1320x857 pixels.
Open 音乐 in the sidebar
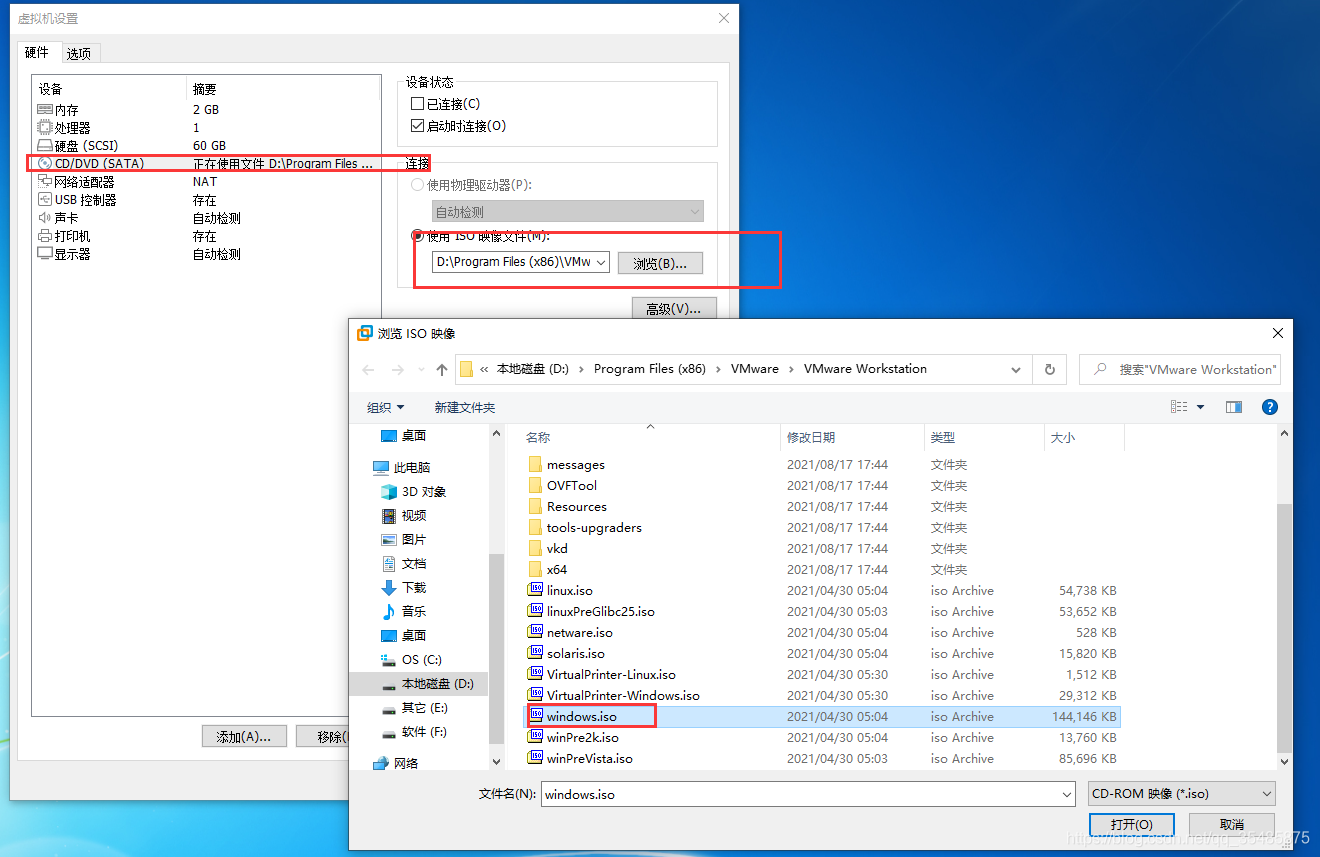tap(404, 612)
